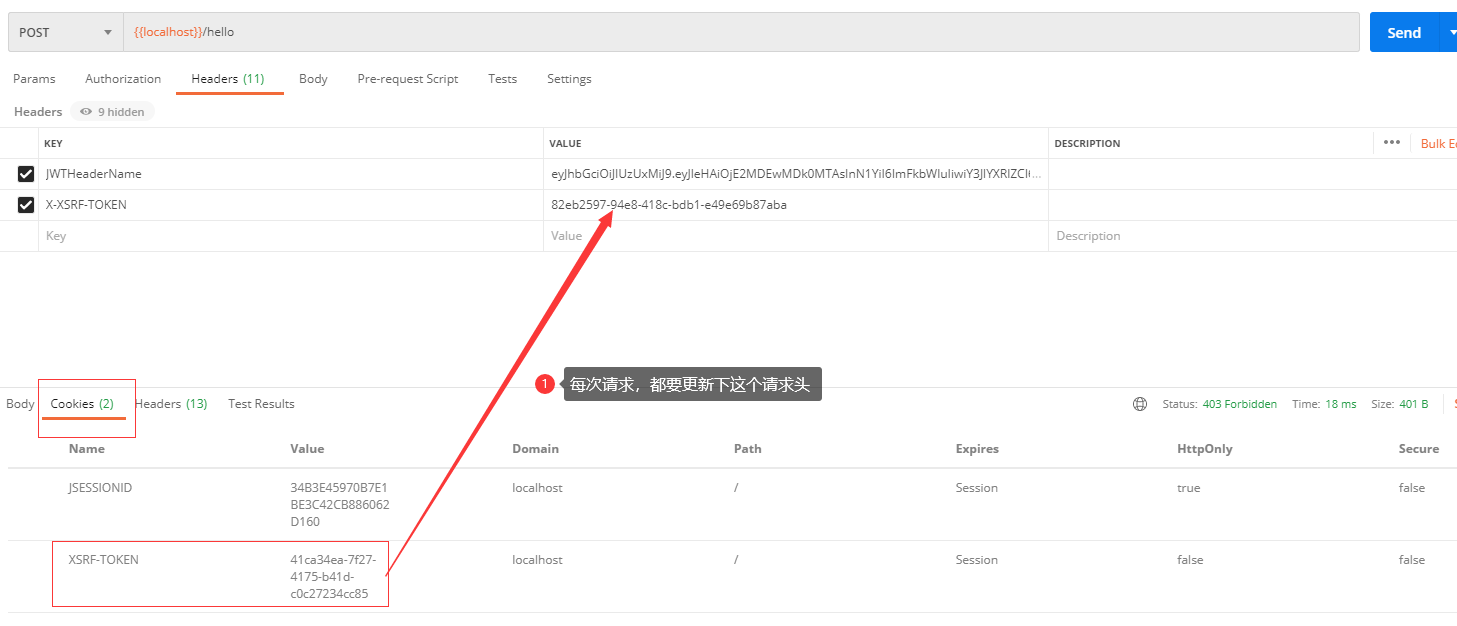Image resolution: width=1457 pixels, height=626 pixels.
Task: Click the globe network information icon
Action: pyautogui.click(x=1140, y=403)
